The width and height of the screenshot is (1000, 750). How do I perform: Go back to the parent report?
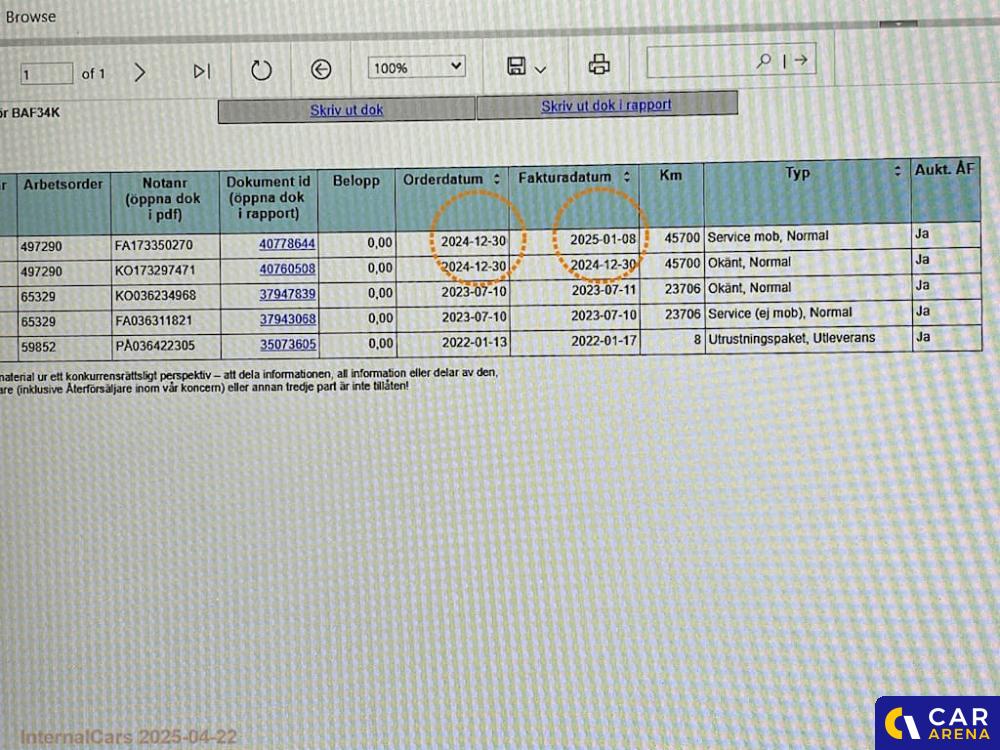coord(320,69)
